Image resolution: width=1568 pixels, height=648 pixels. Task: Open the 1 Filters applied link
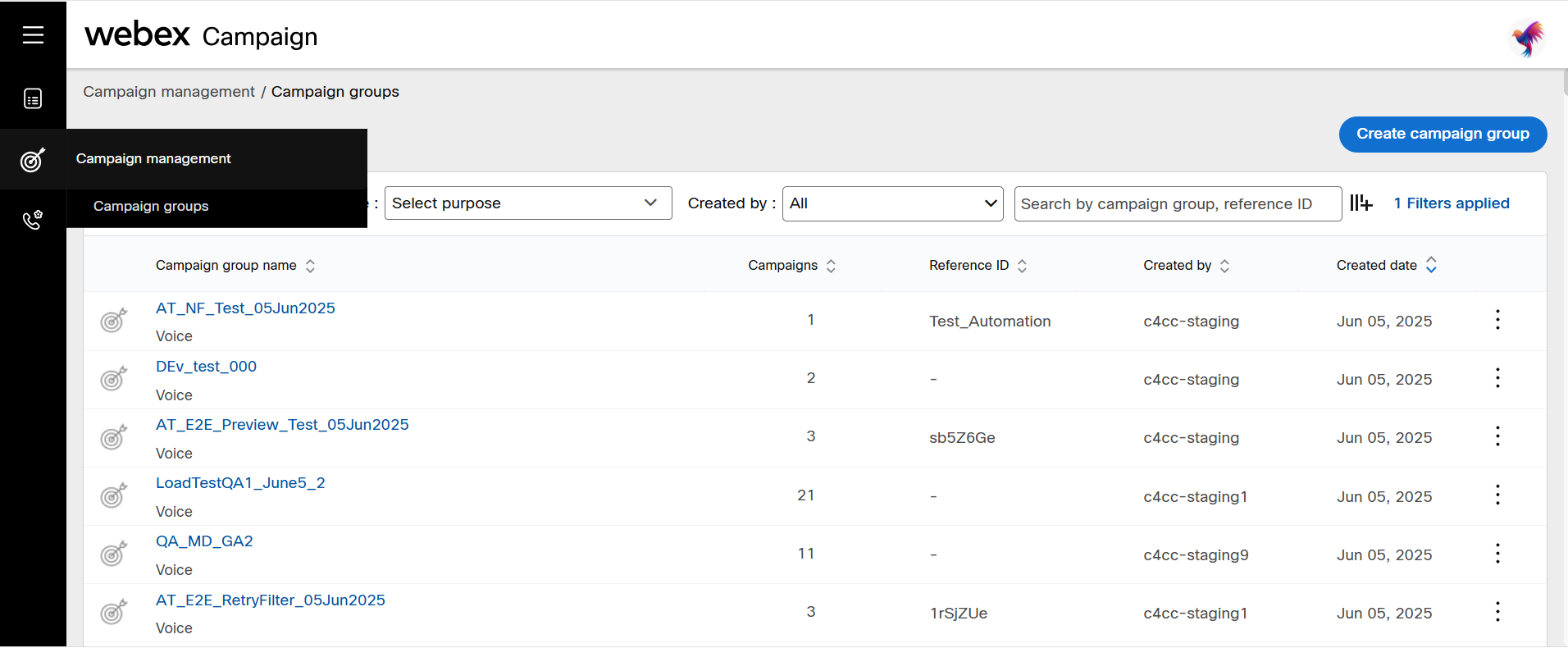(x=1452, y=203)
